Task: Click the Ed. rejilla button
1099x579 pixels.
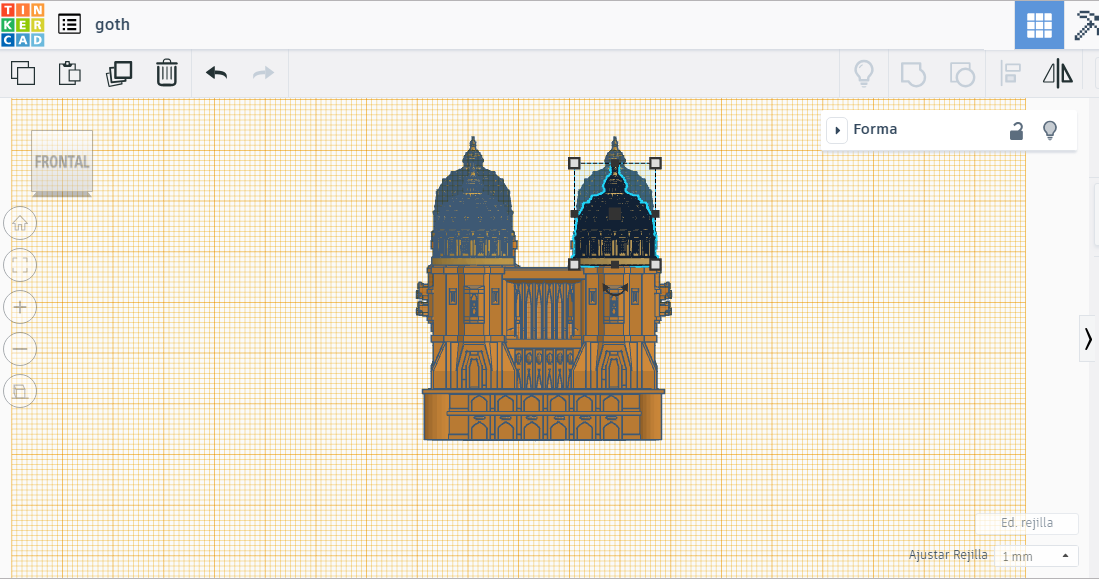Action: 1027,523
